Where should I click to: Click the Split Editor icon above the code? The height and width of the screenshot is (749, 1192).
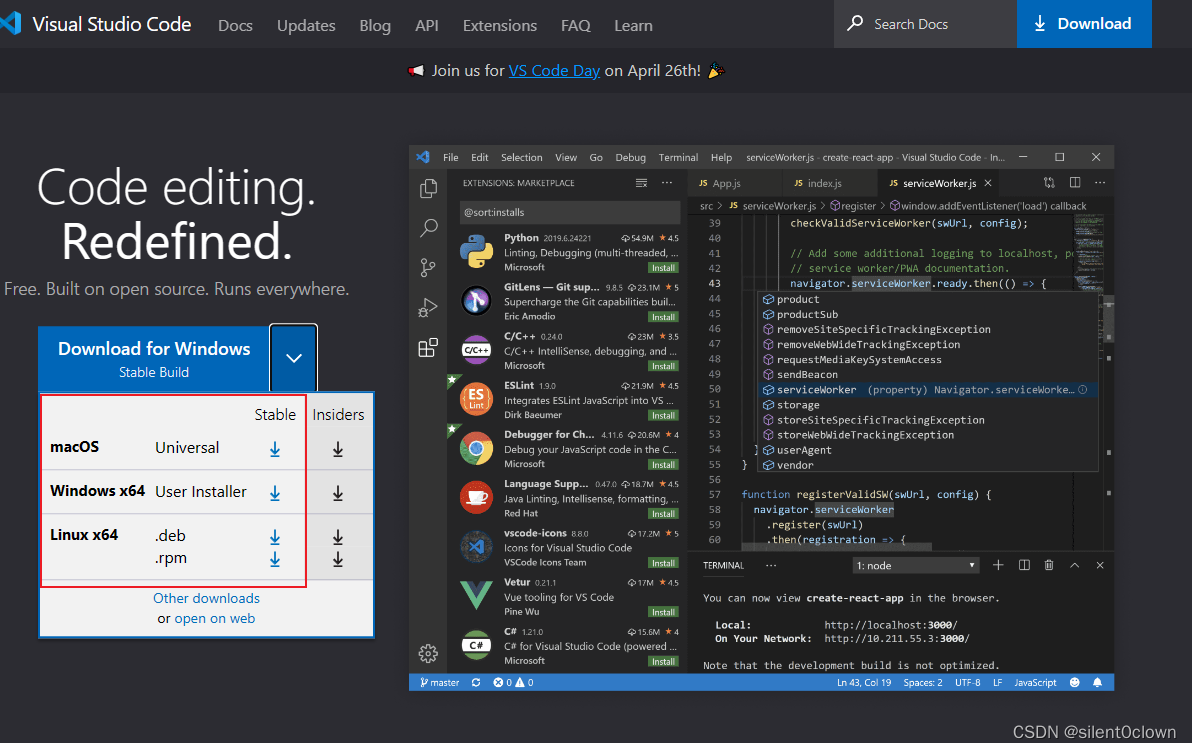[1073, 183]
